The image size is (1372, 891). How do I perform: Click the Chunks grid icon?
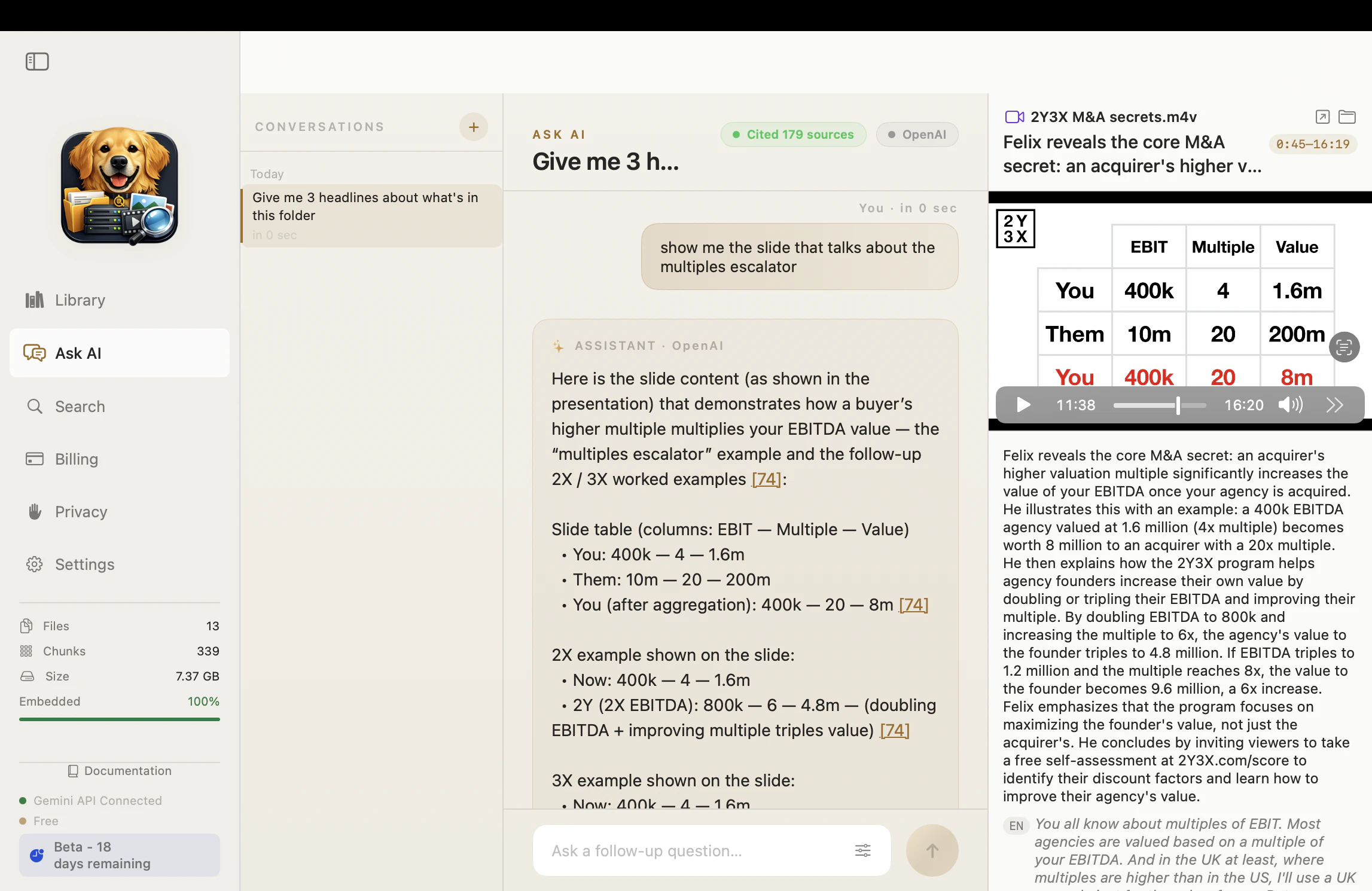26,651
